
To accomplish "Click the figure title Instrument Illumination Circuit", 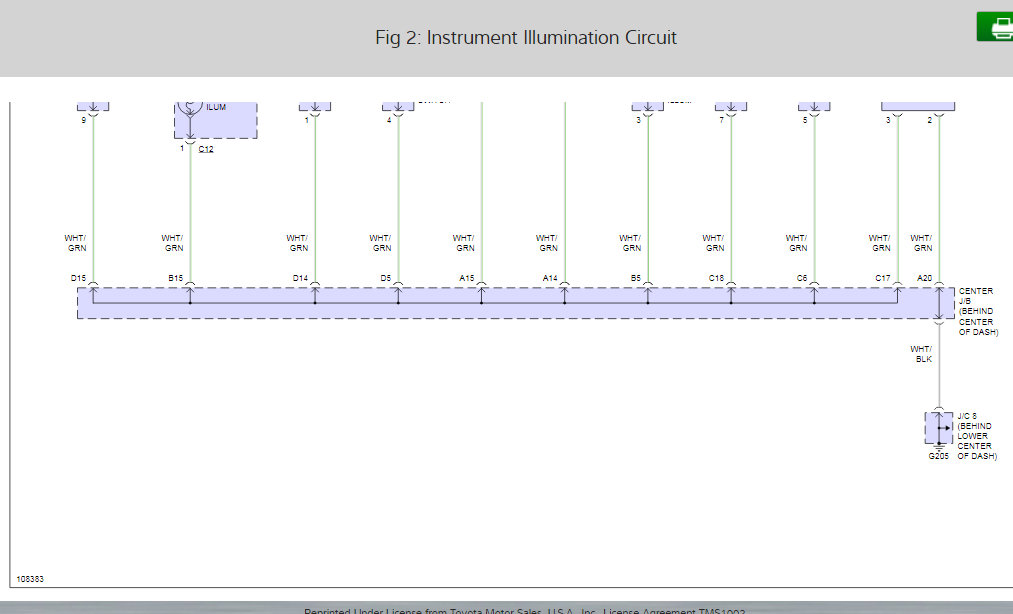I will click(526, 37).
